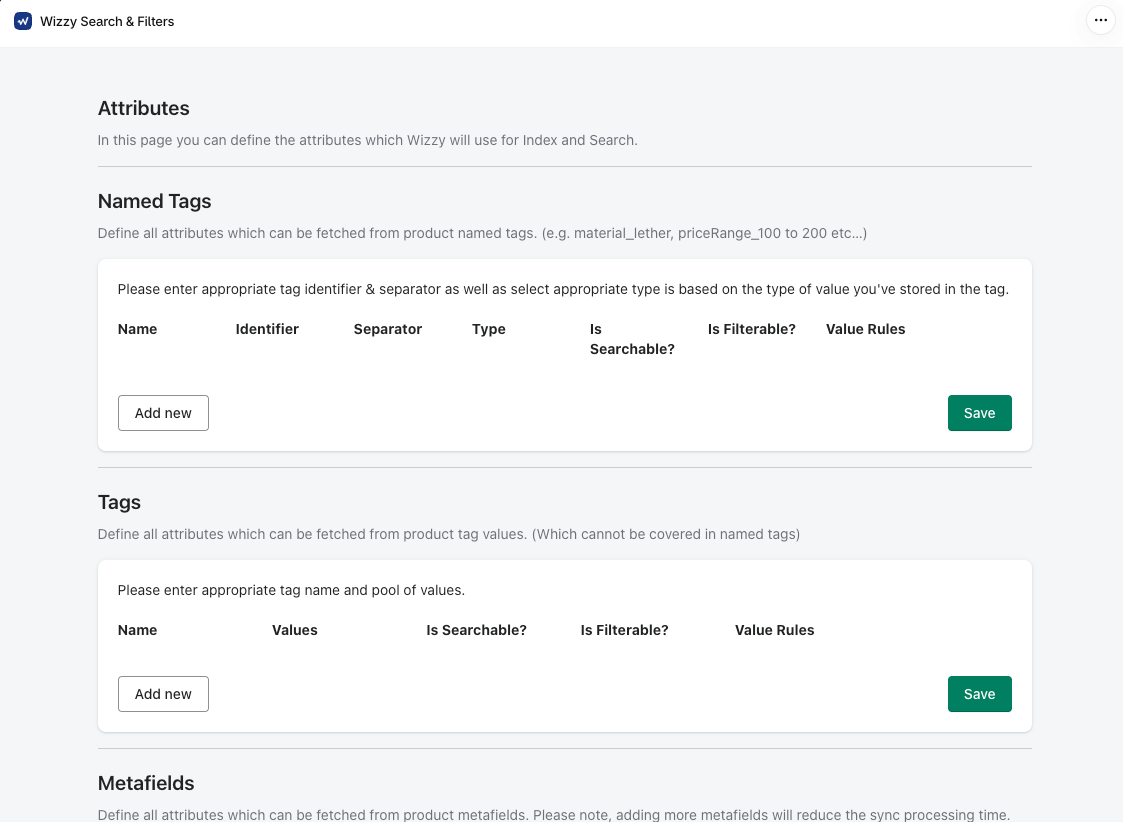
Task: Click 'Name' column header in Tags table
Action: [137, 630]
